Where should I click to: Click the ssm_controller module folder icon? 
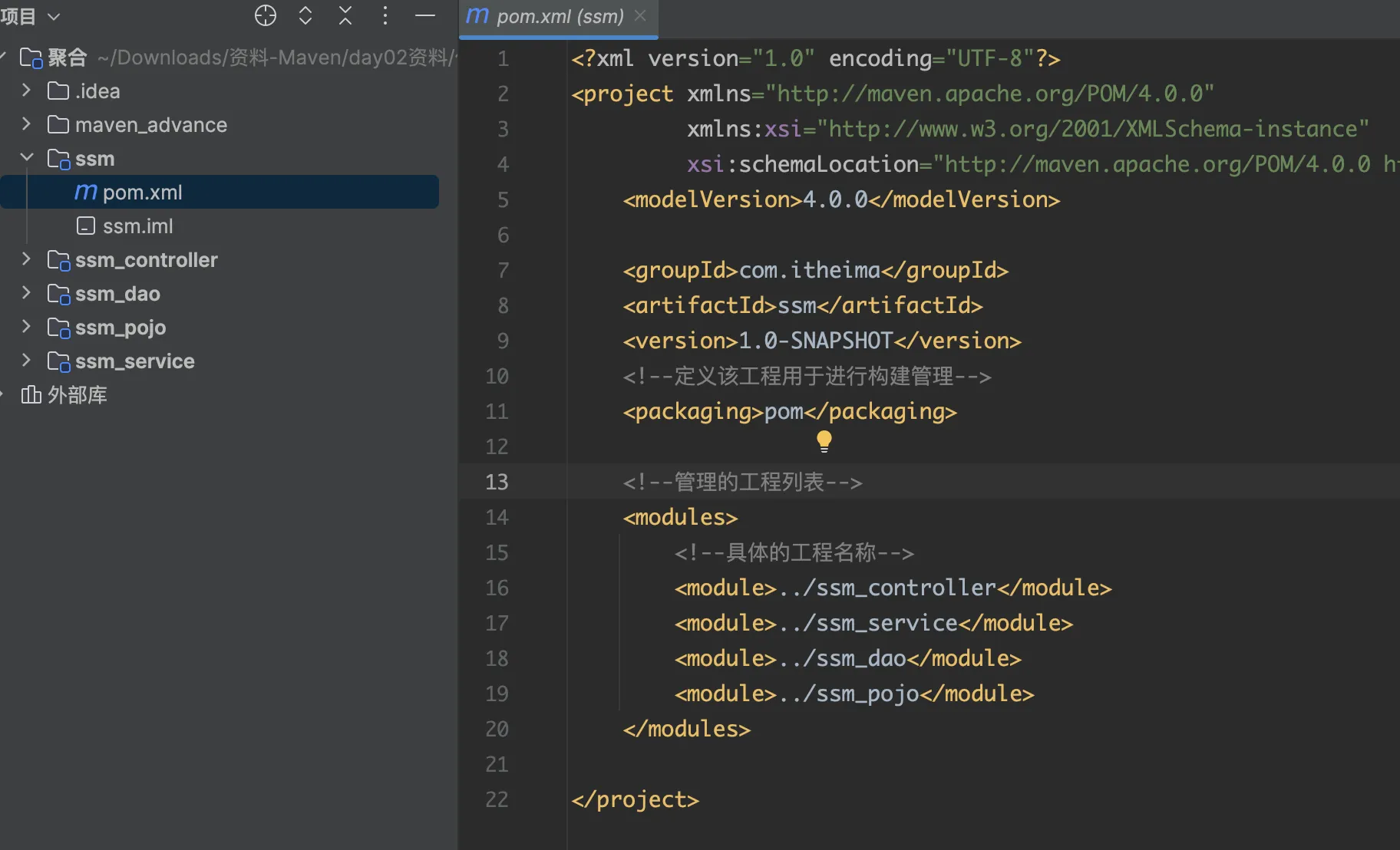[x=59, y=260]
